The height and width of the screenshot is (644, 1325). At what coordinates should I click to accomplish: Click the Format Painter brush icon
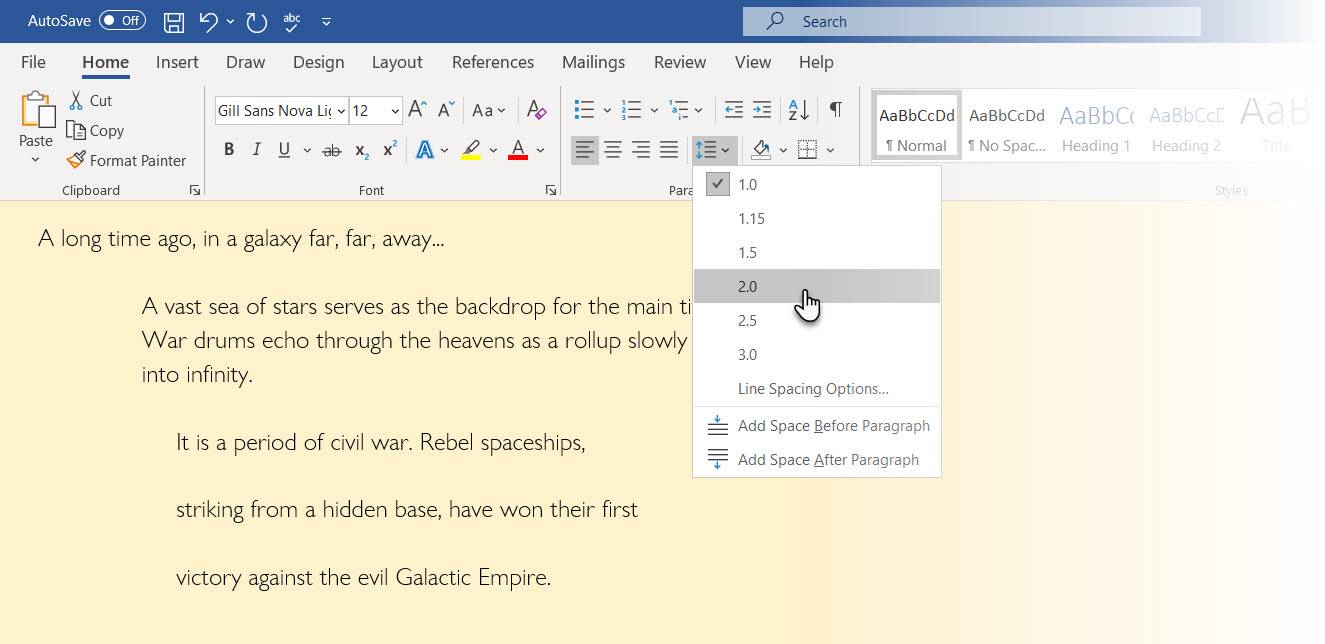click(x=76, y=160)
